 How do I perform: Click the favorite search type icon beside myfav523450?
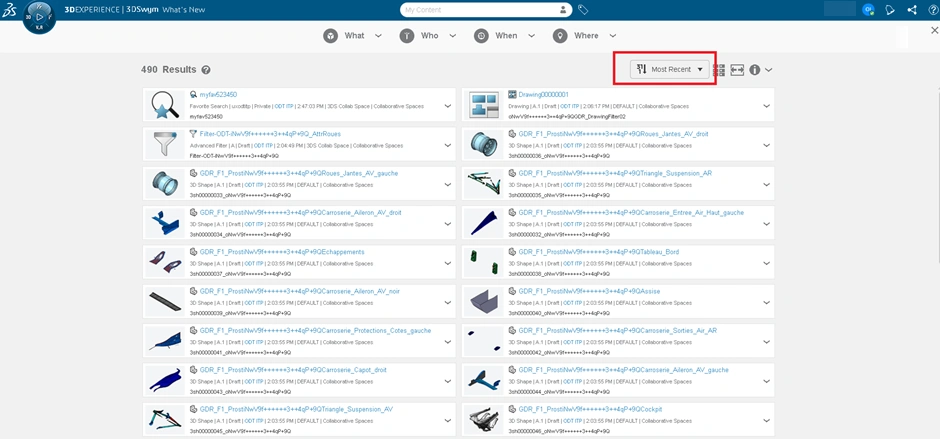pos(193,94)
